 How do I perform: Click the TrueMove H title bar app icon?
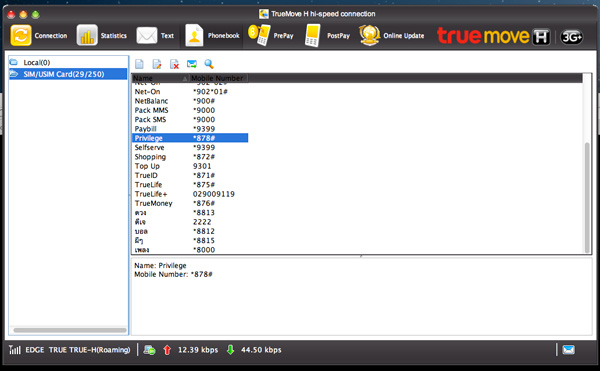(264, 14)
